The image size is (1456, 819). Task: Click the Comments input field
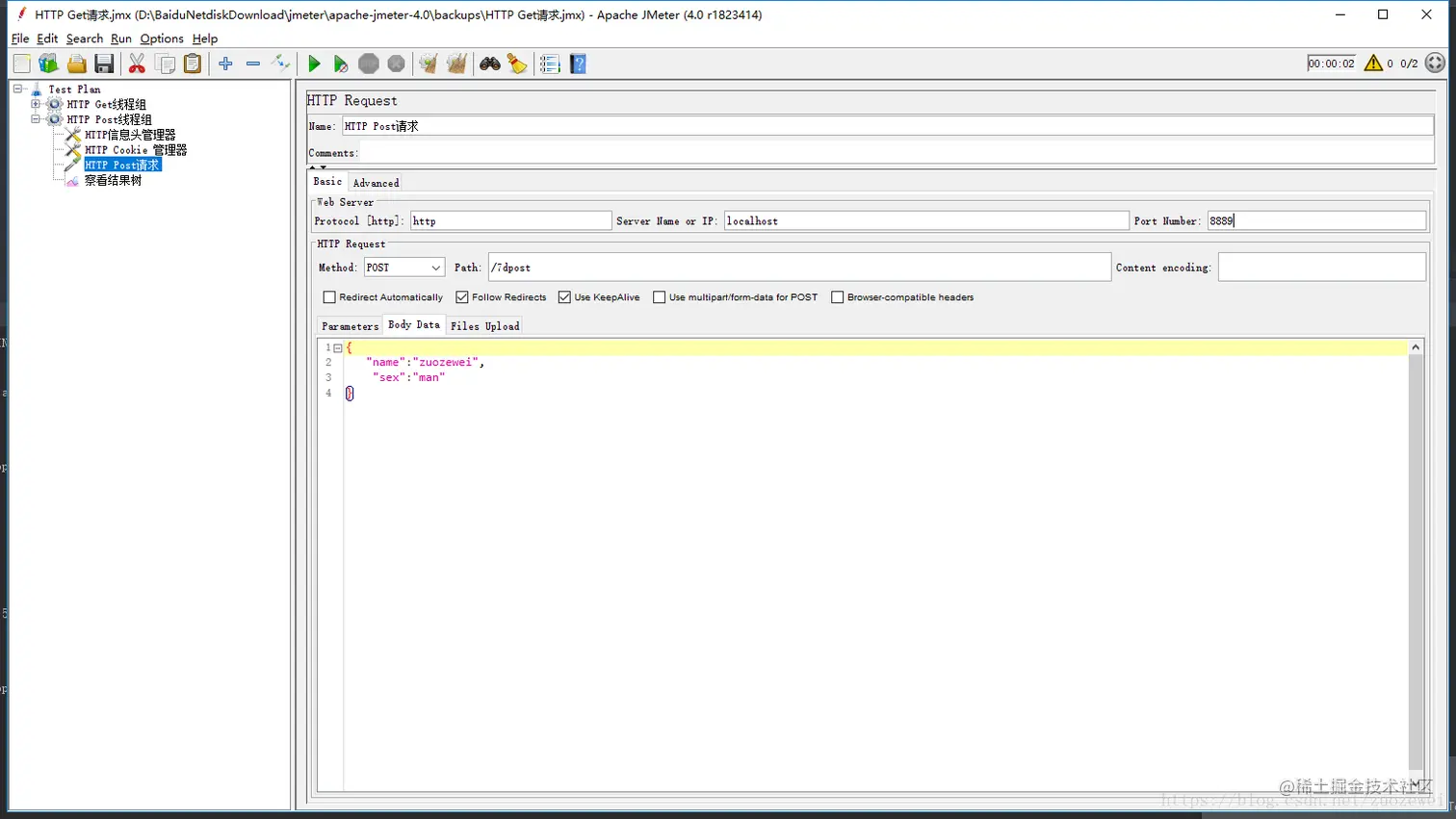[x=897, y=153]
